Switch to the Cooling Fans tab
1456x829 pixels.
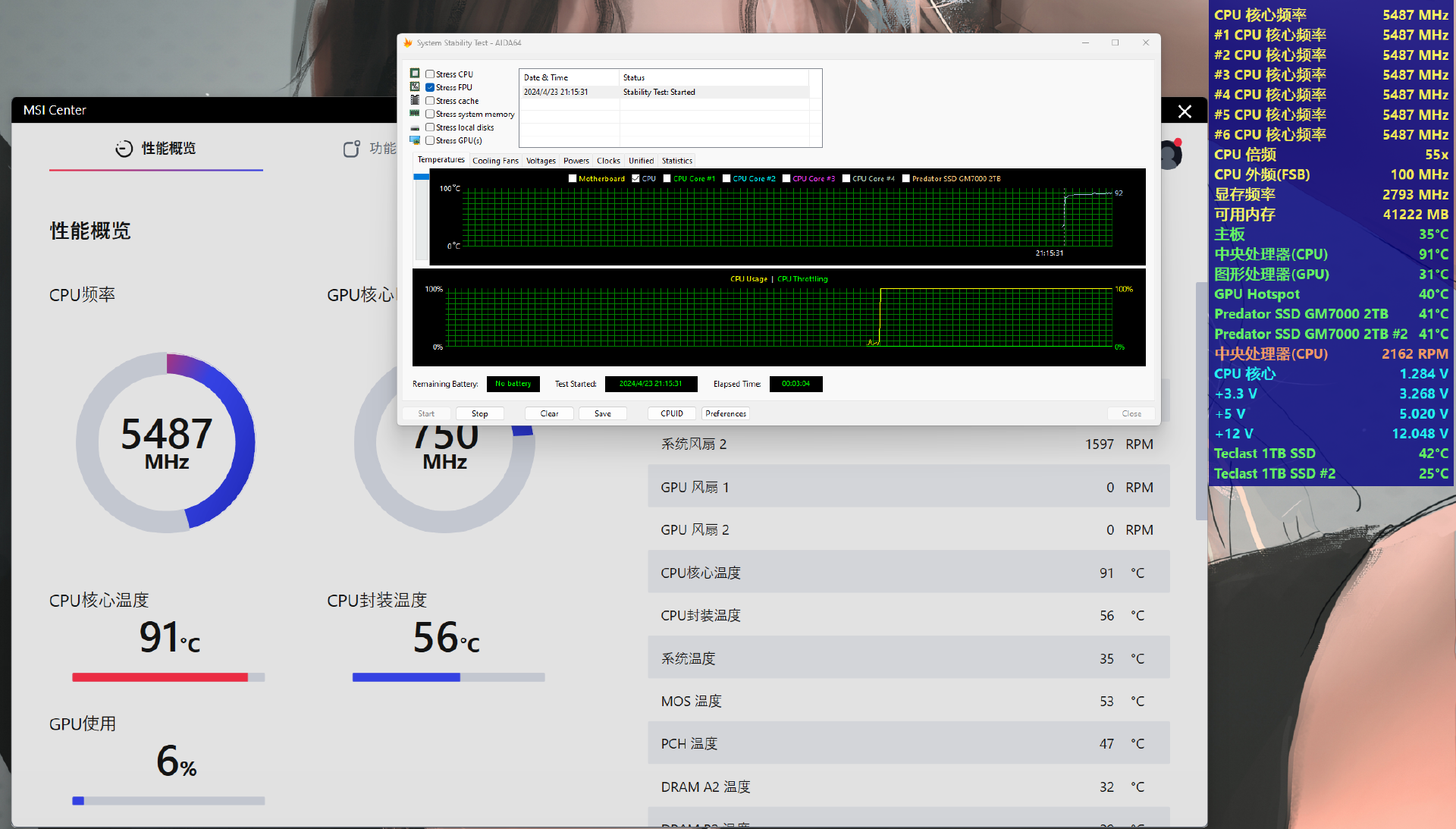coord(495,161)
